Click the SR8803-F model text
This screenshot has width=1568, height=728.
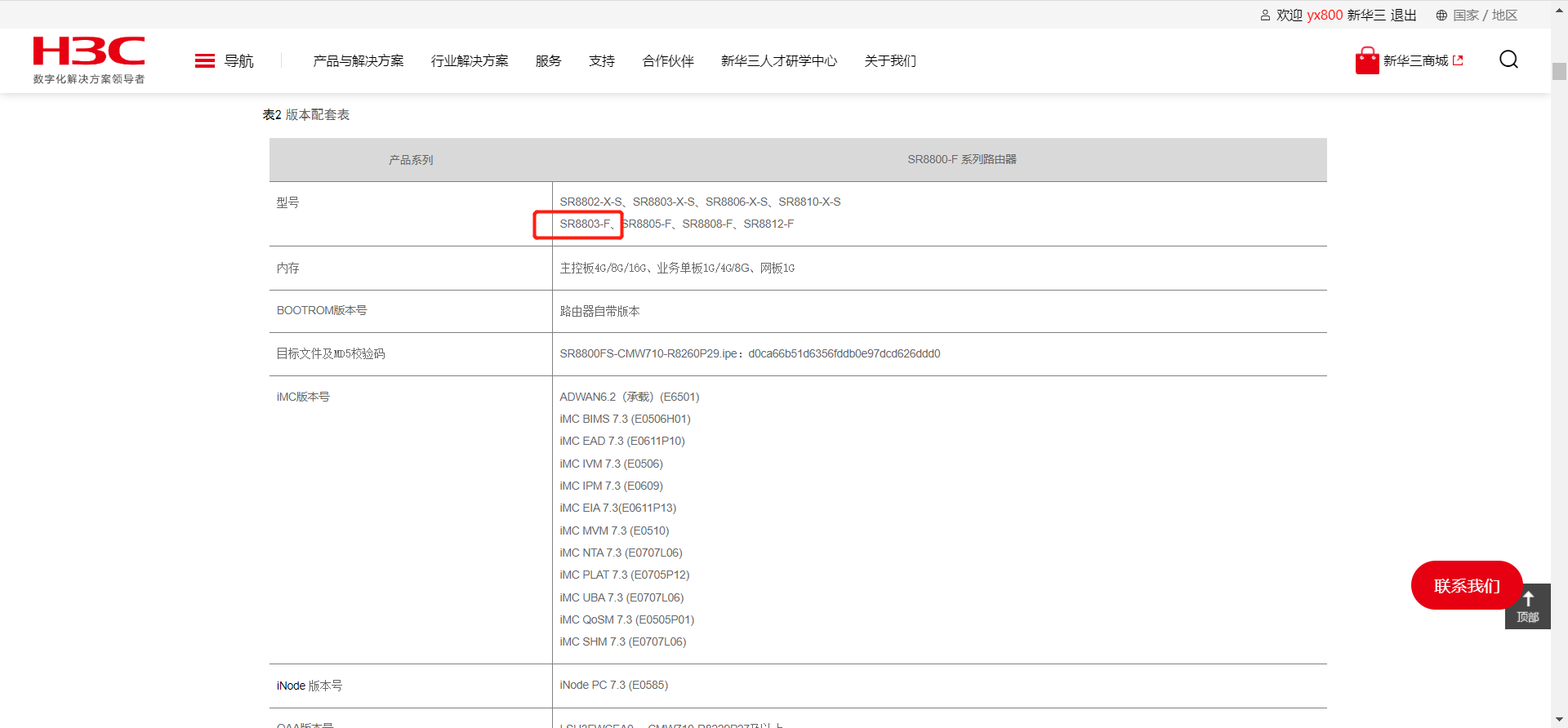tap(585, 224)
